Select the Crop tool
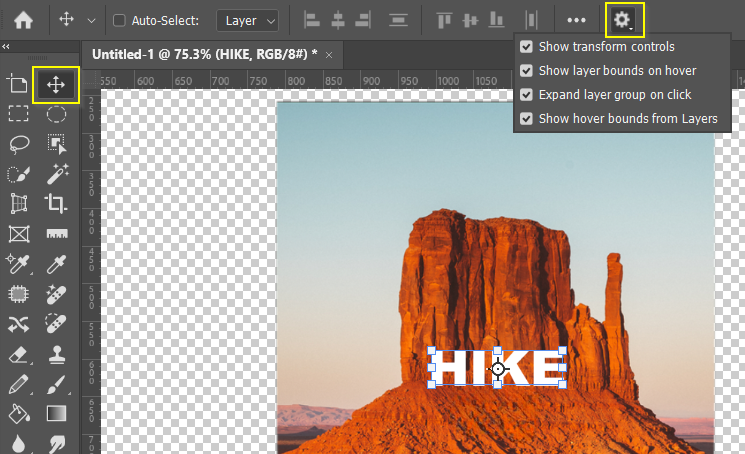The width and height of the screenshot is (745, 454). coord(56,204)
